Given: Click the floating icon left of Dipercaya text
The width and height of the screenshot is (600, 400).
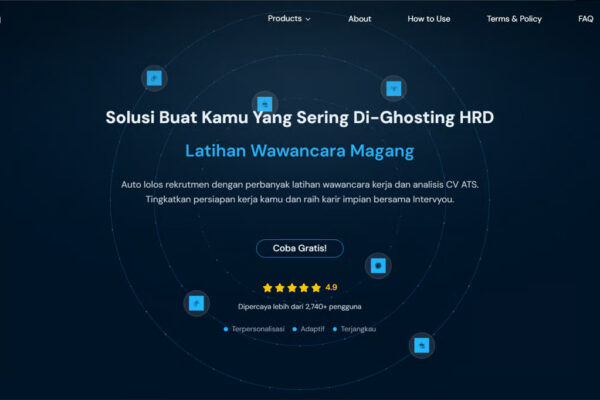Looking at the screenshot, I should pyautogui.click(x=197, y=303).
